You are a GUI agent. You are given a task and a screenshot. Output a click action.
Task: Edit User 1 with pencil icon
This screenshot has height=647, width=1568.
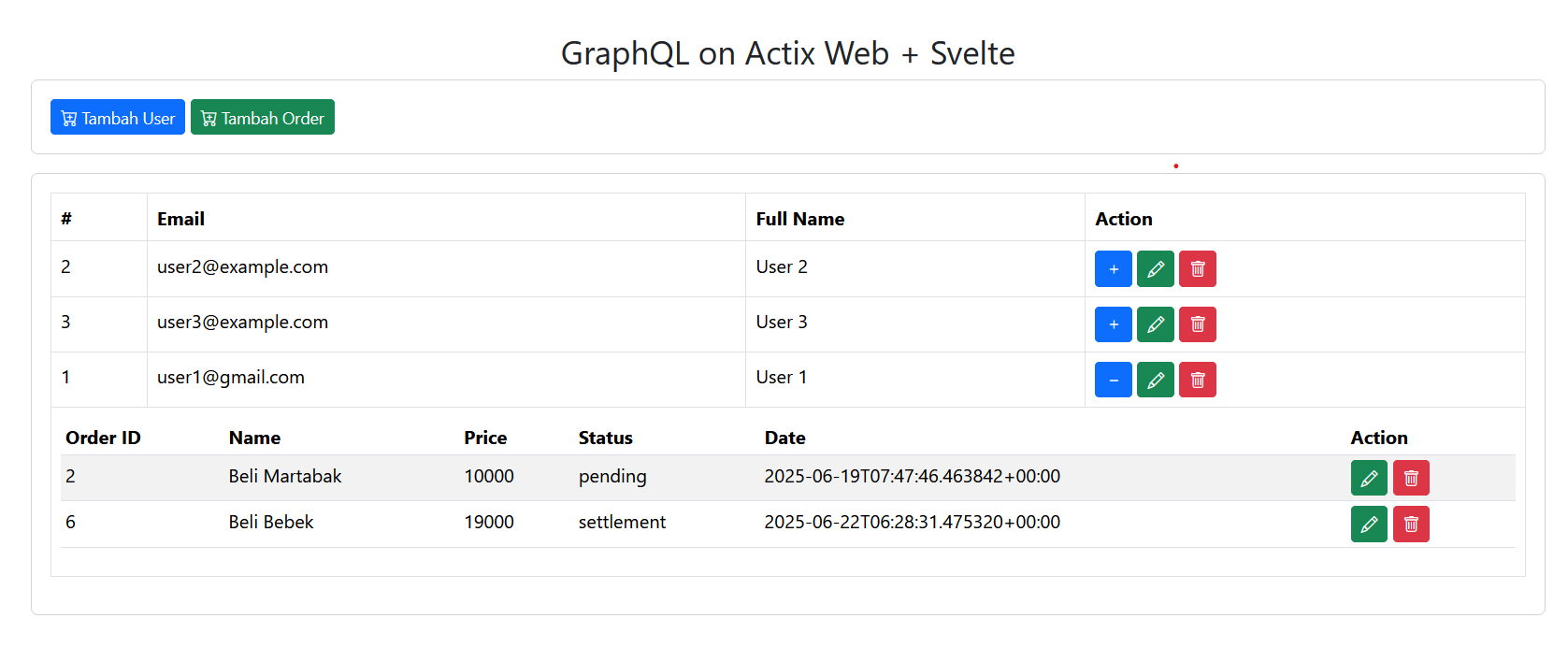click(x=1156, y=380)
